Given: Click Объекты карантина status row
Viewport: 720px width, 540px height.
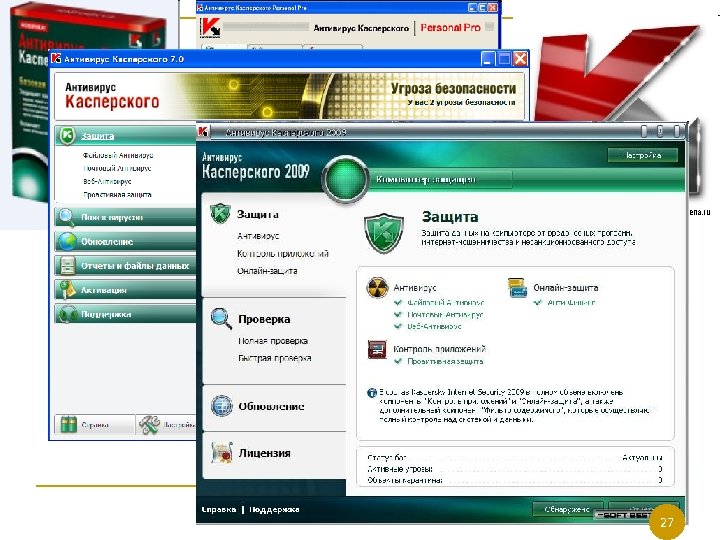Looking at the screenshot, I should pyautogui.click(x=514, y=480).
